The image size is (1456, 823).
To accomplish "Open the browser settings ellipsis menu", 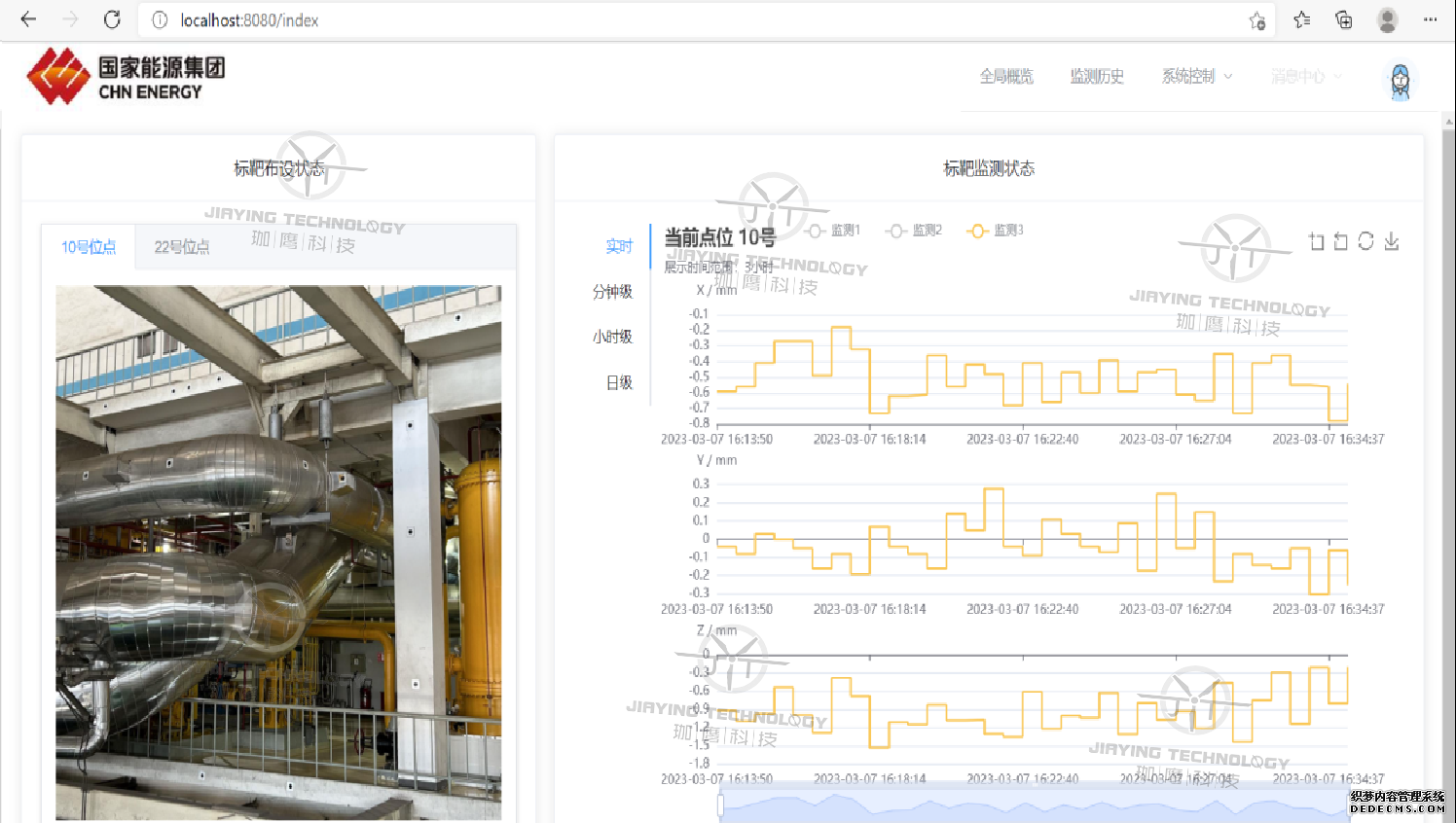I will point(1430,19).
